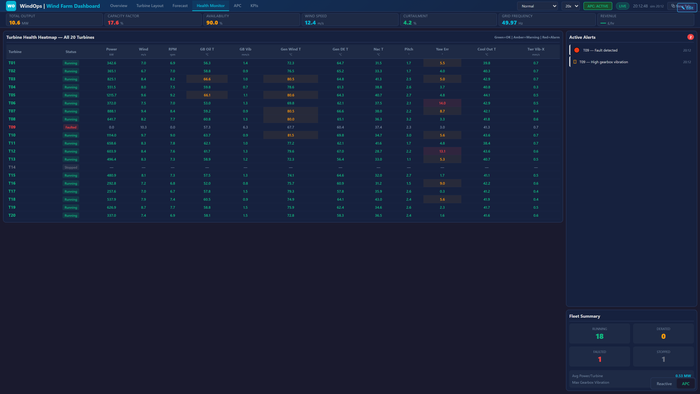The image size is (700, 394).
Task: Click the amber warning icon for gearbox alert
Action: (x=575, y=62)
